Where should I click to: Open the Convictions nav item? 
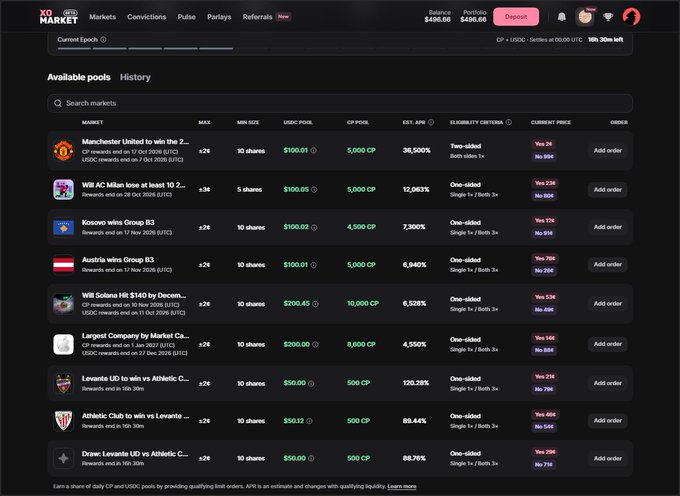click(147, 17)
